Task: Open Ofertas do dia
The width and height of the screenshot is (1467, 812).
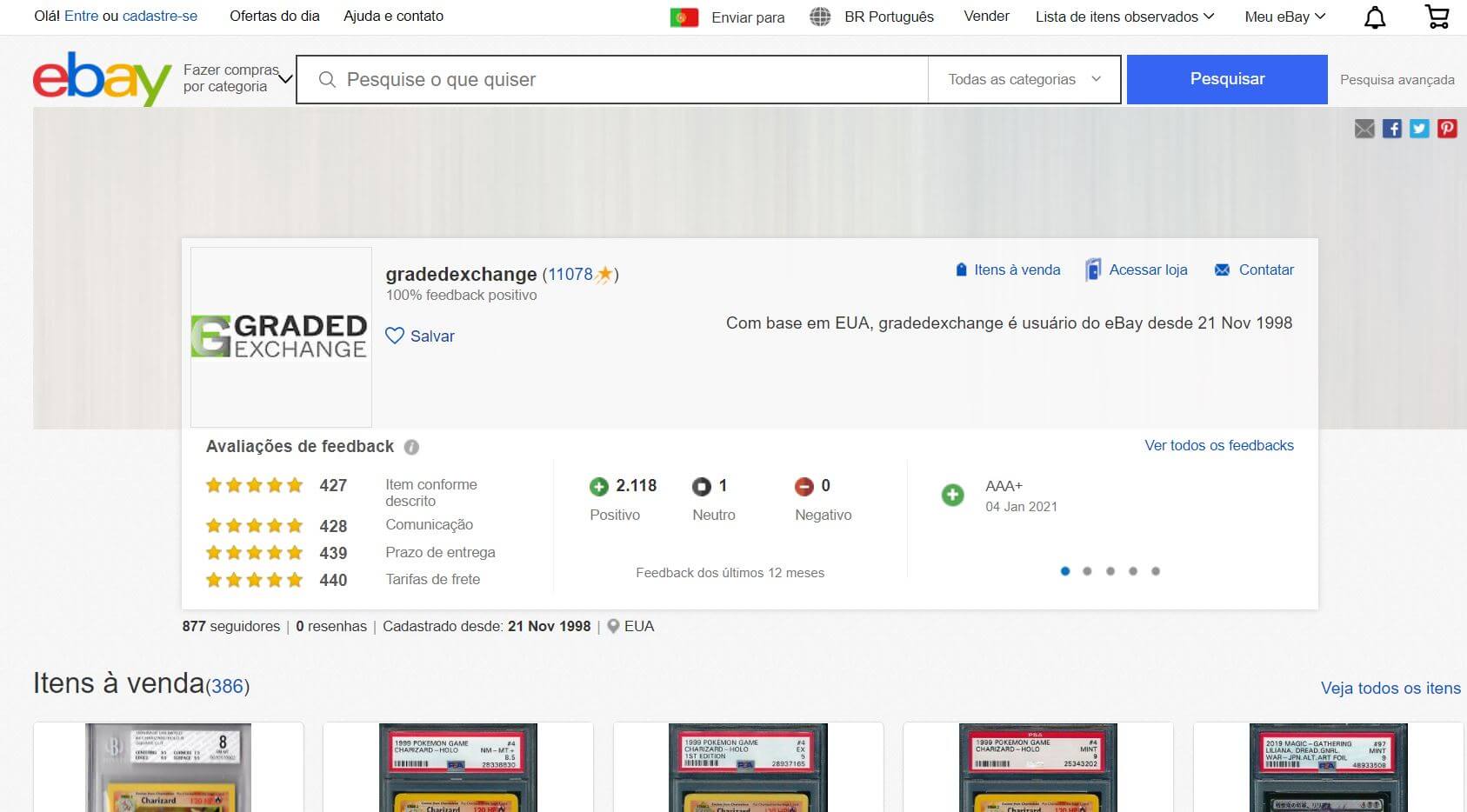Action: coord(275,16)
